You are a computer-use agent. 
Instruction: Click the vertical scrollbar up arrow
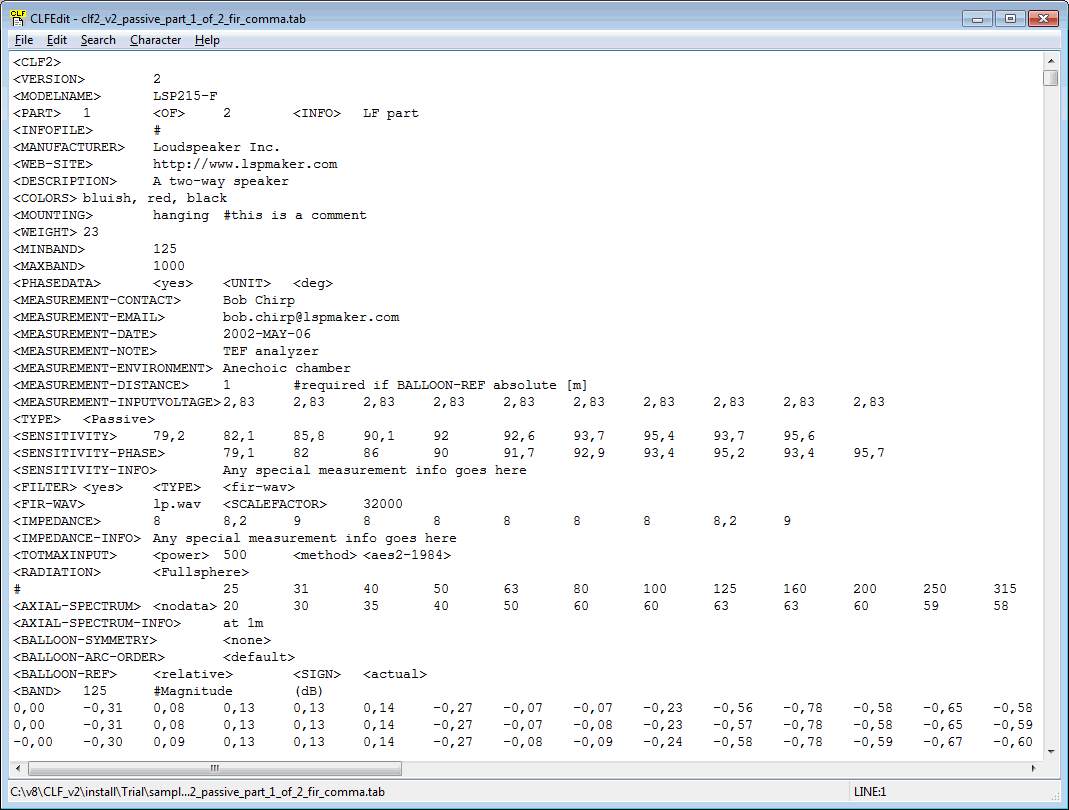coord(1050,61)
